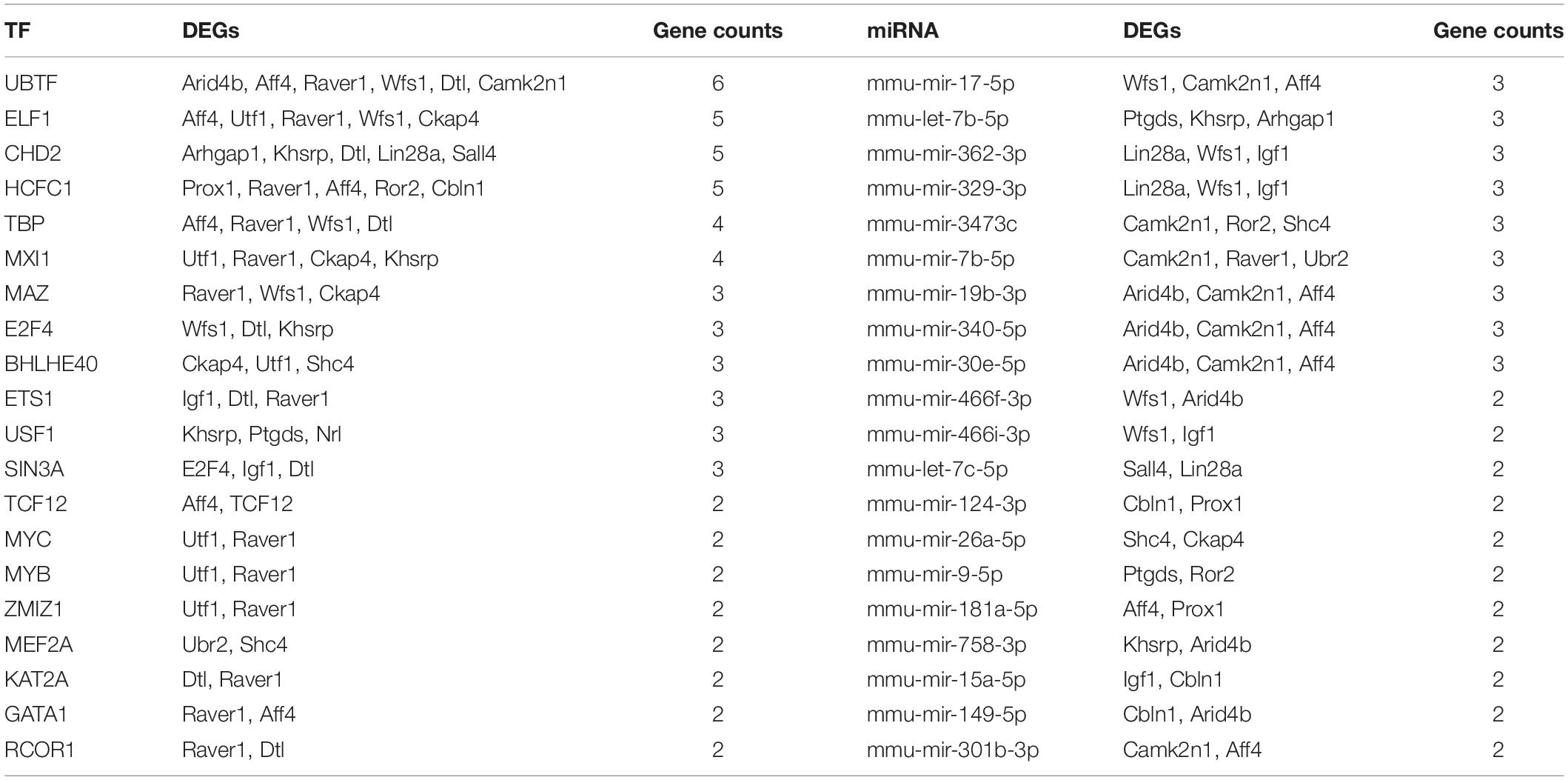Select the mmu-mir-466f-3p entry
This screenshot has height=780, width=1568.
[948, 399]
